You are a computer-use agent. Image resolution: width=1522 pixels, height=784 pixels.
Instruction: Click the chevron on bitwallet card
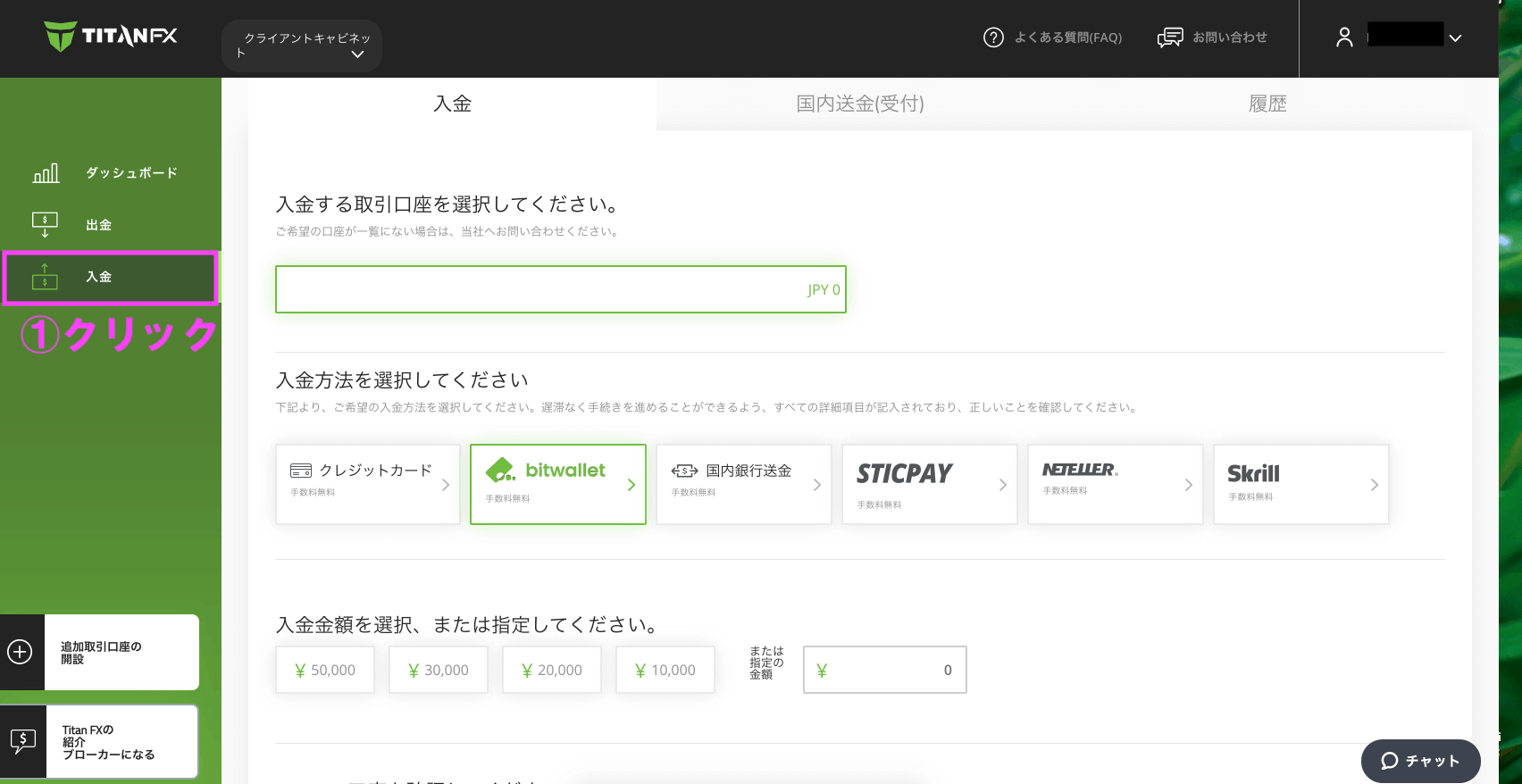631,485
